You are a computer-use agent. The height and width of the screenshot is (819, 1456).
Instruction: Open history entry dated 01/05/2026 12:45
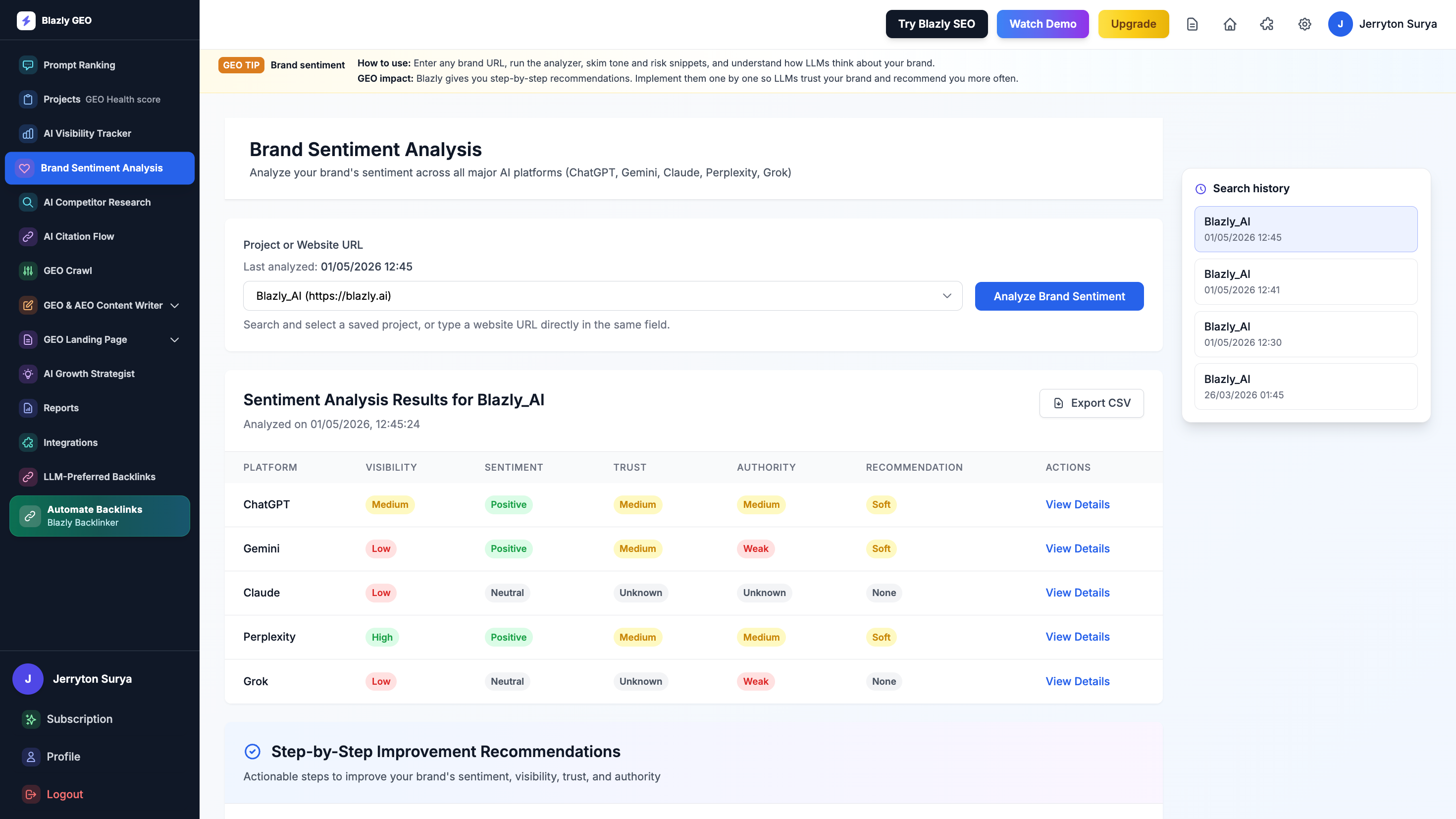(x=1305, y=229)
